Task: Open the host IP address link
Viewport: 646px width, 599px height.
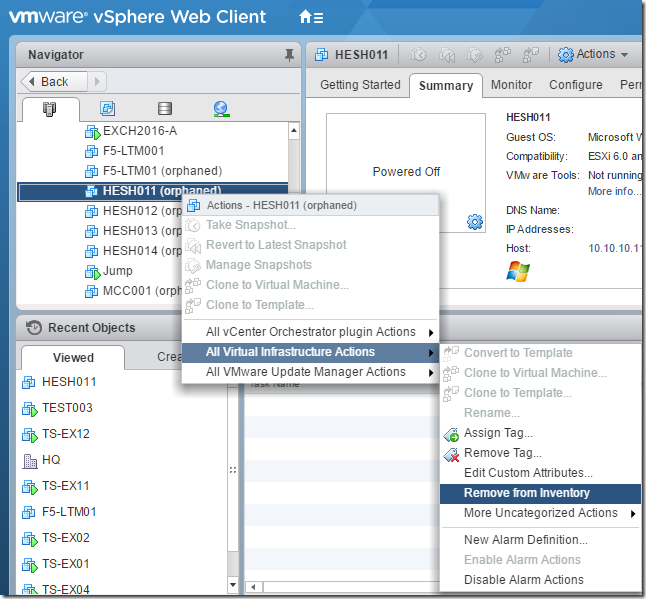Action: pyautogui.click(x=614, y=248)
